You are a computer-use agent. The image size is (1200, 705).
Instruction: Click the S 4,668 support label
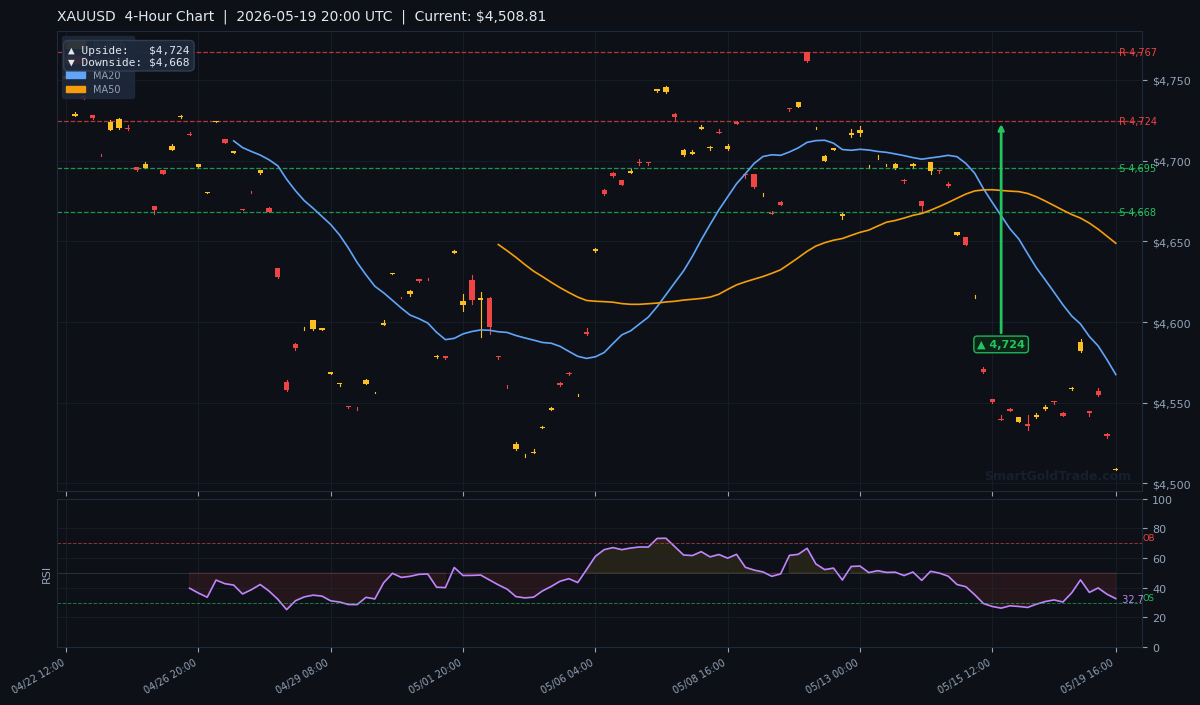click(1137, 212)
